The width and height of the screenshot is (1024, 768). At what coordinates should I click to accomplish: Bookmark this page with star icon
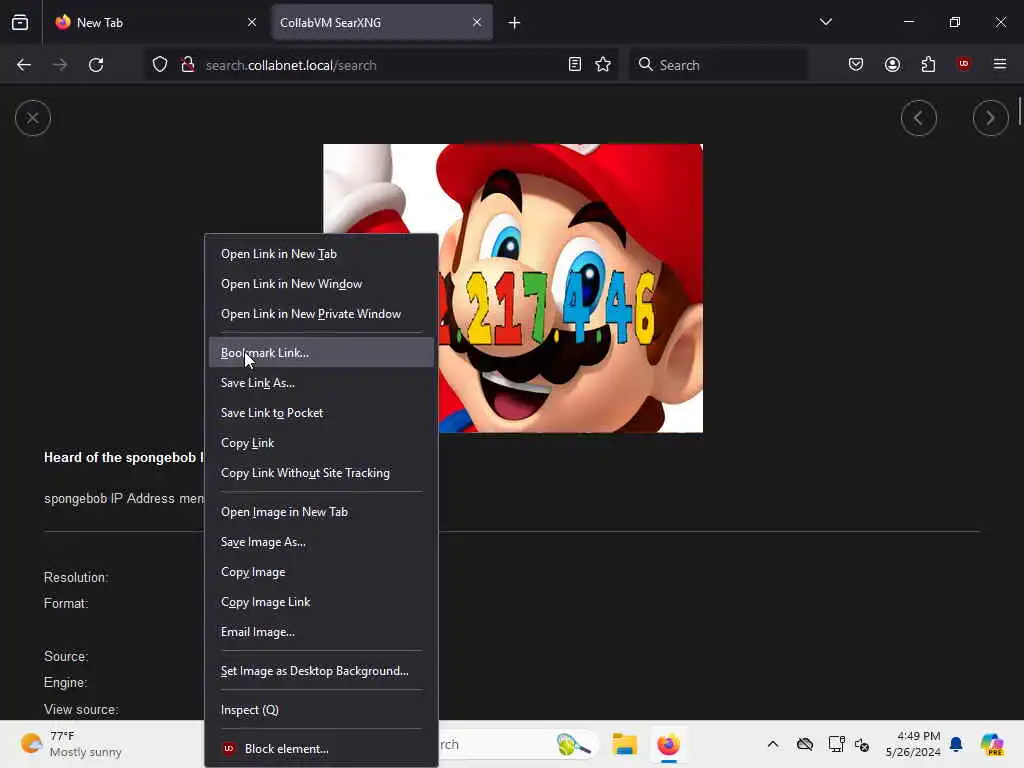coord(603,65)
